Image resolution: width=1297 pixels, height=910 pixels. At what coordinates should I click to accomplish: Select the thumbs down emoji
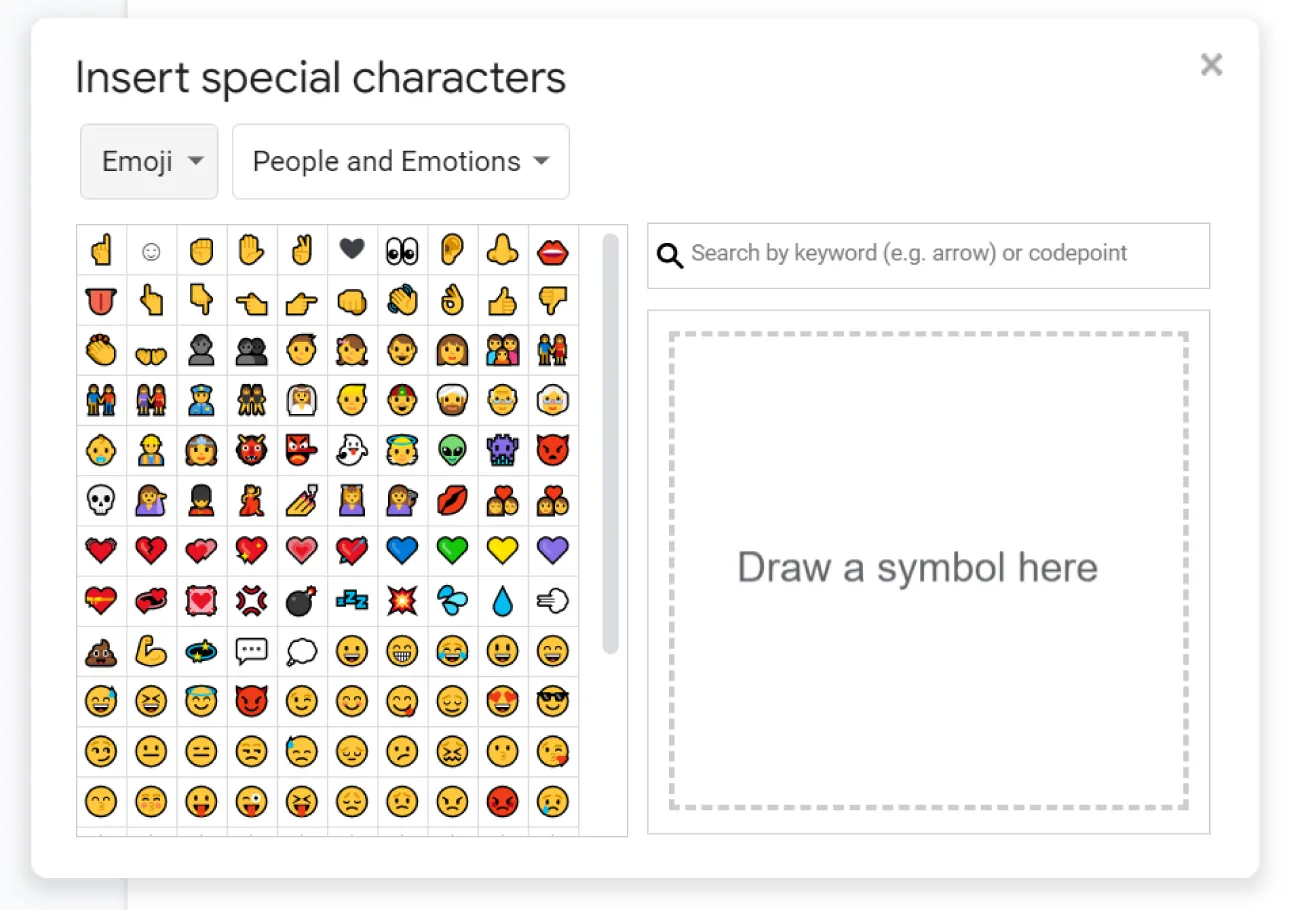(551, 301)
